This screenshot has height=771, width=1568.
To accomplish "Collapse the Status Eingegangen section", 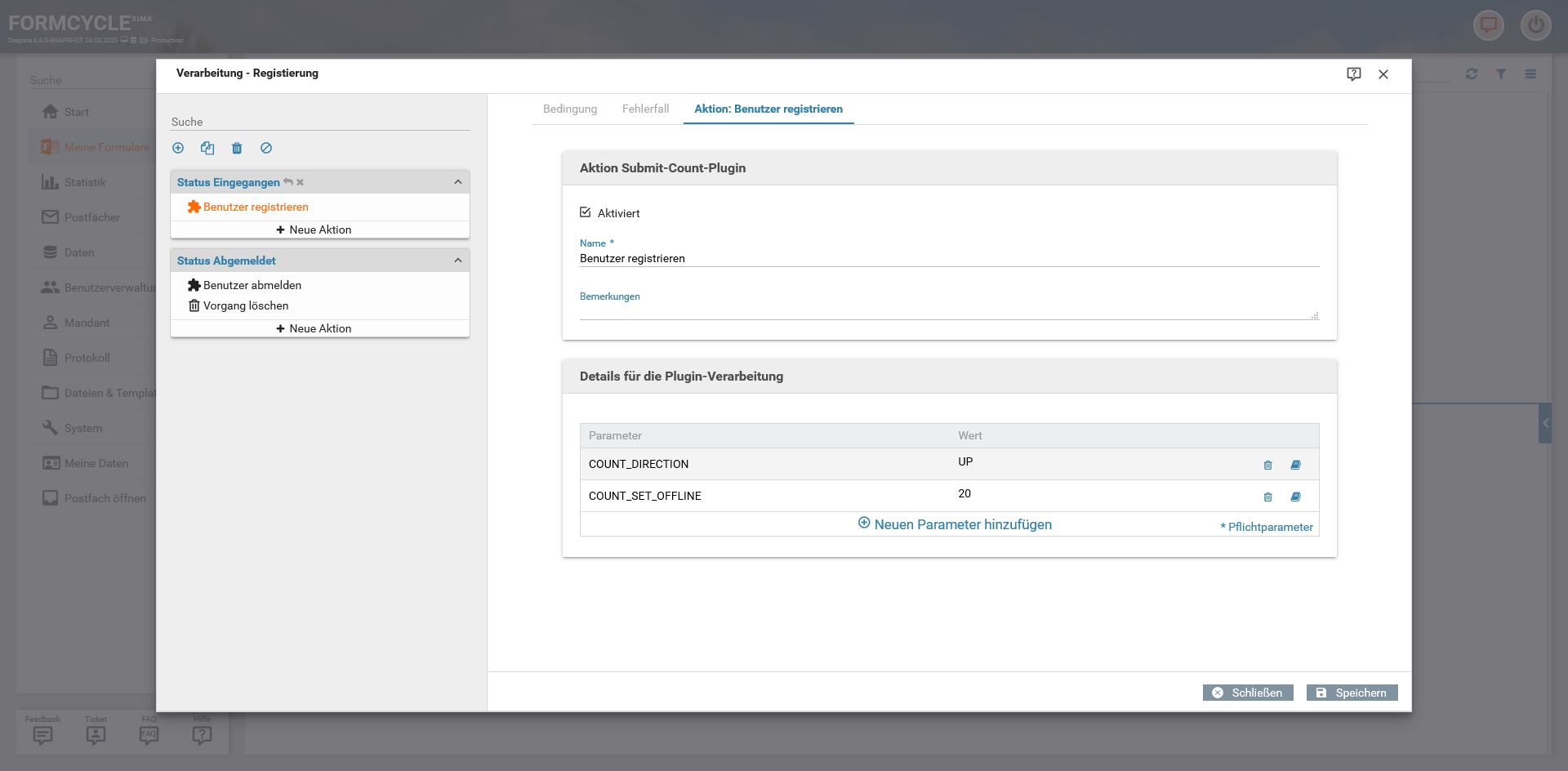I will coord(457,182).
